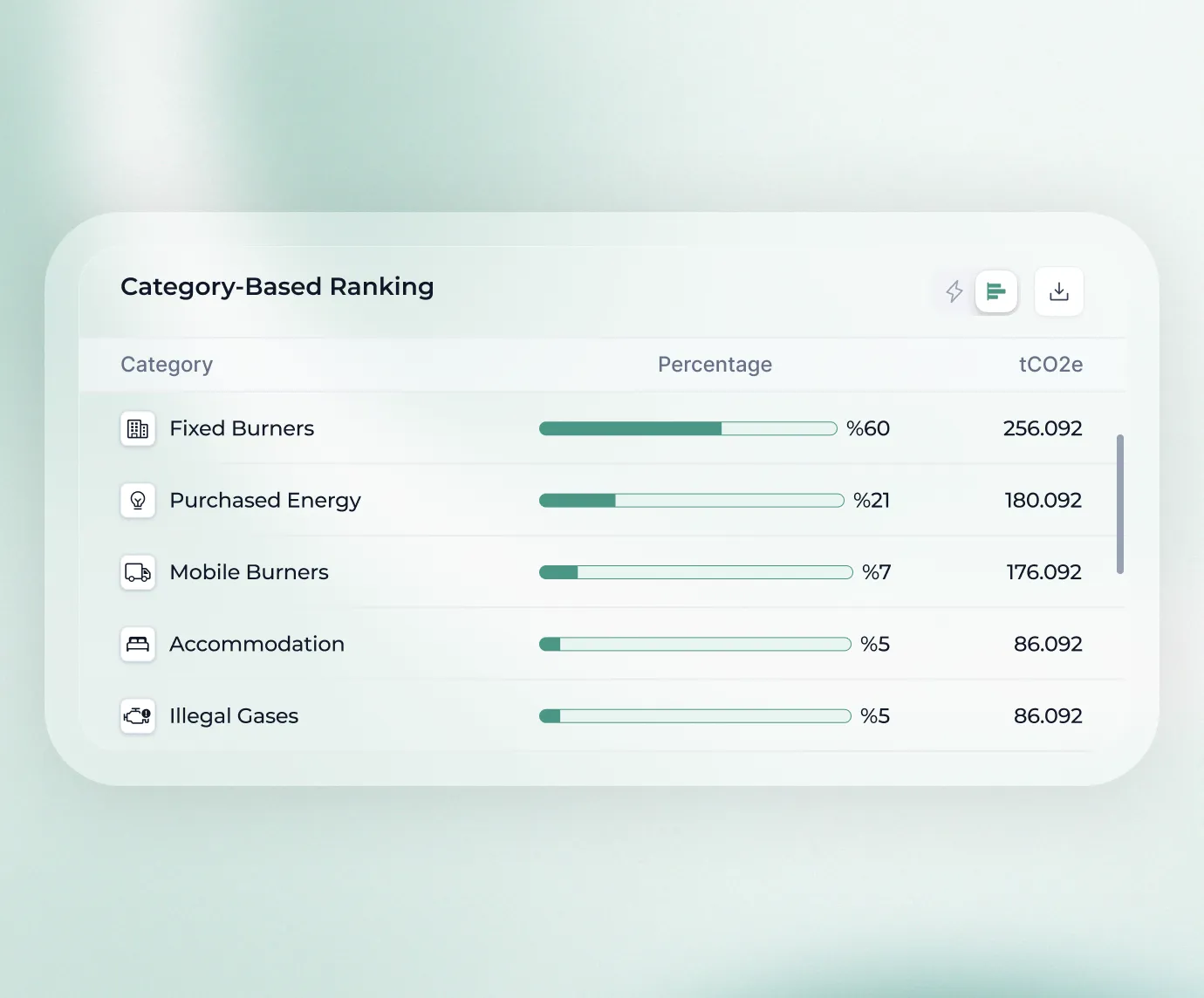
Task: Click the Fixed Burners building icon
Action: [x=138, y=428]
